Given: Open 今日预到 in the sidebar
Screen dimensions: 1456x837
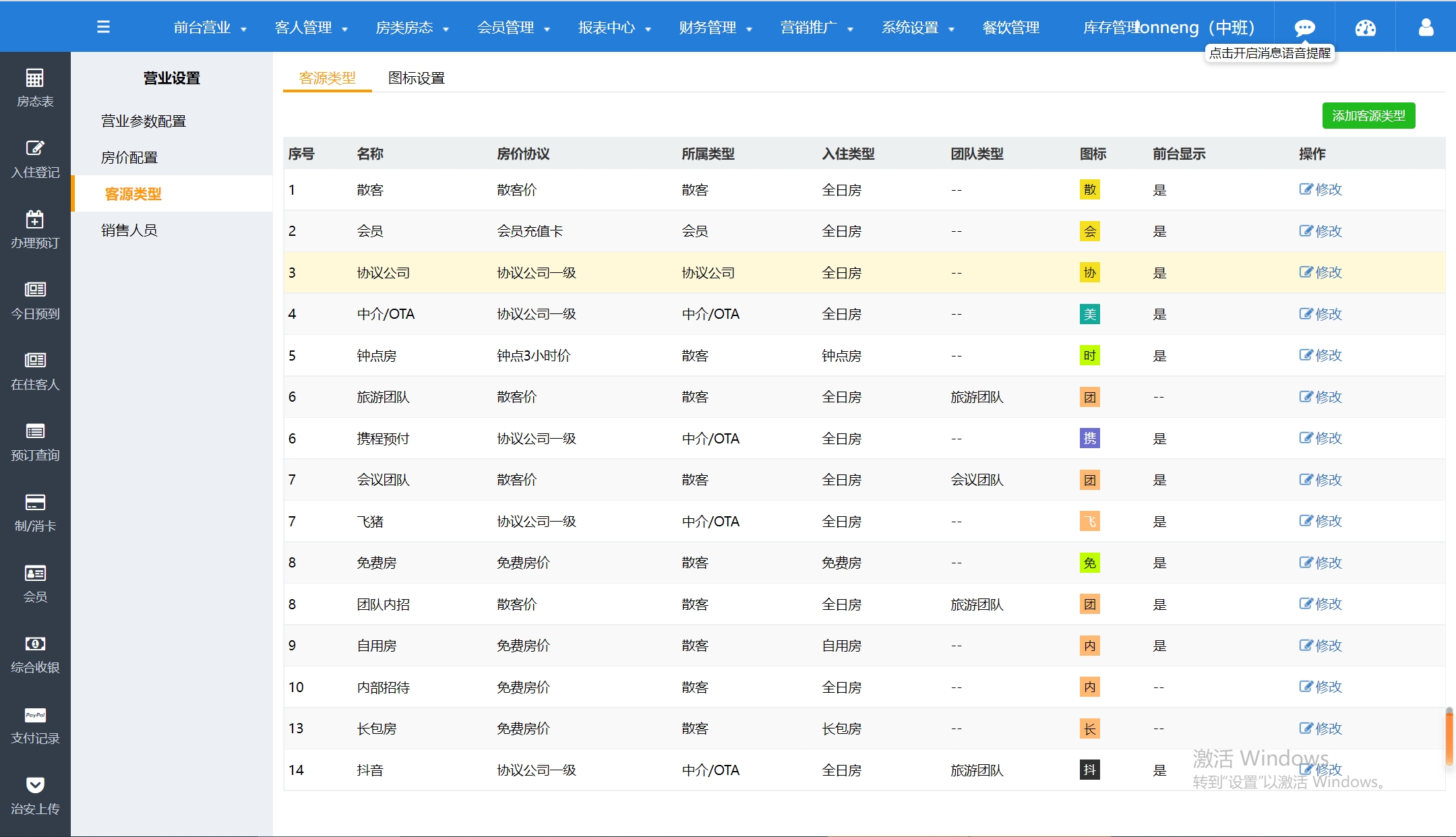Looking at the screenshot, I should pyautogui.click(x=35, y=301).
